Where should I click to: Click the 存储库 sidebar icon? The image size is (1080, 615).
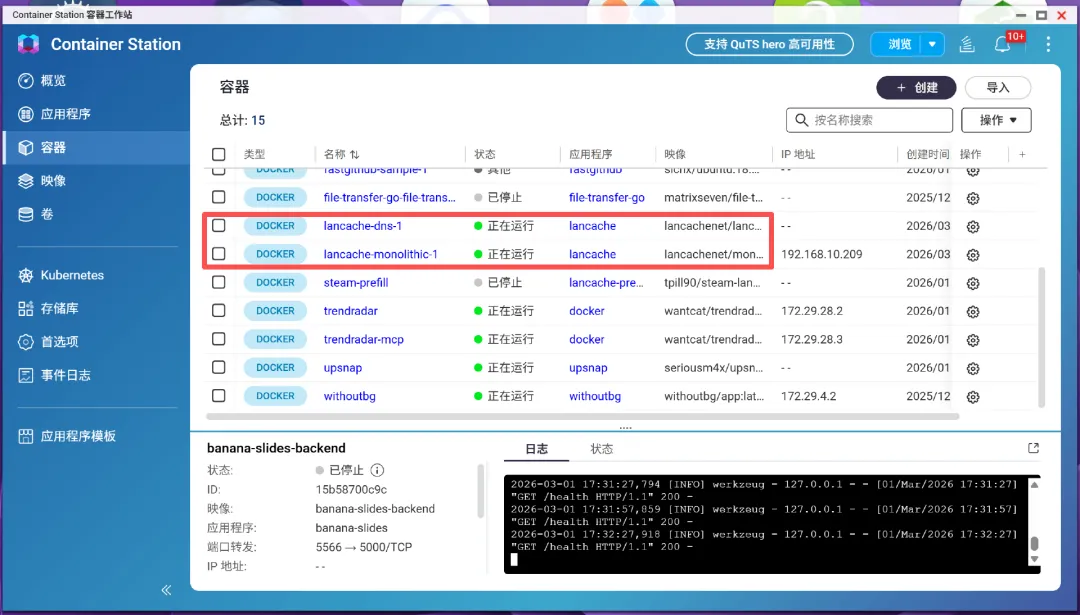pos(25,309)
